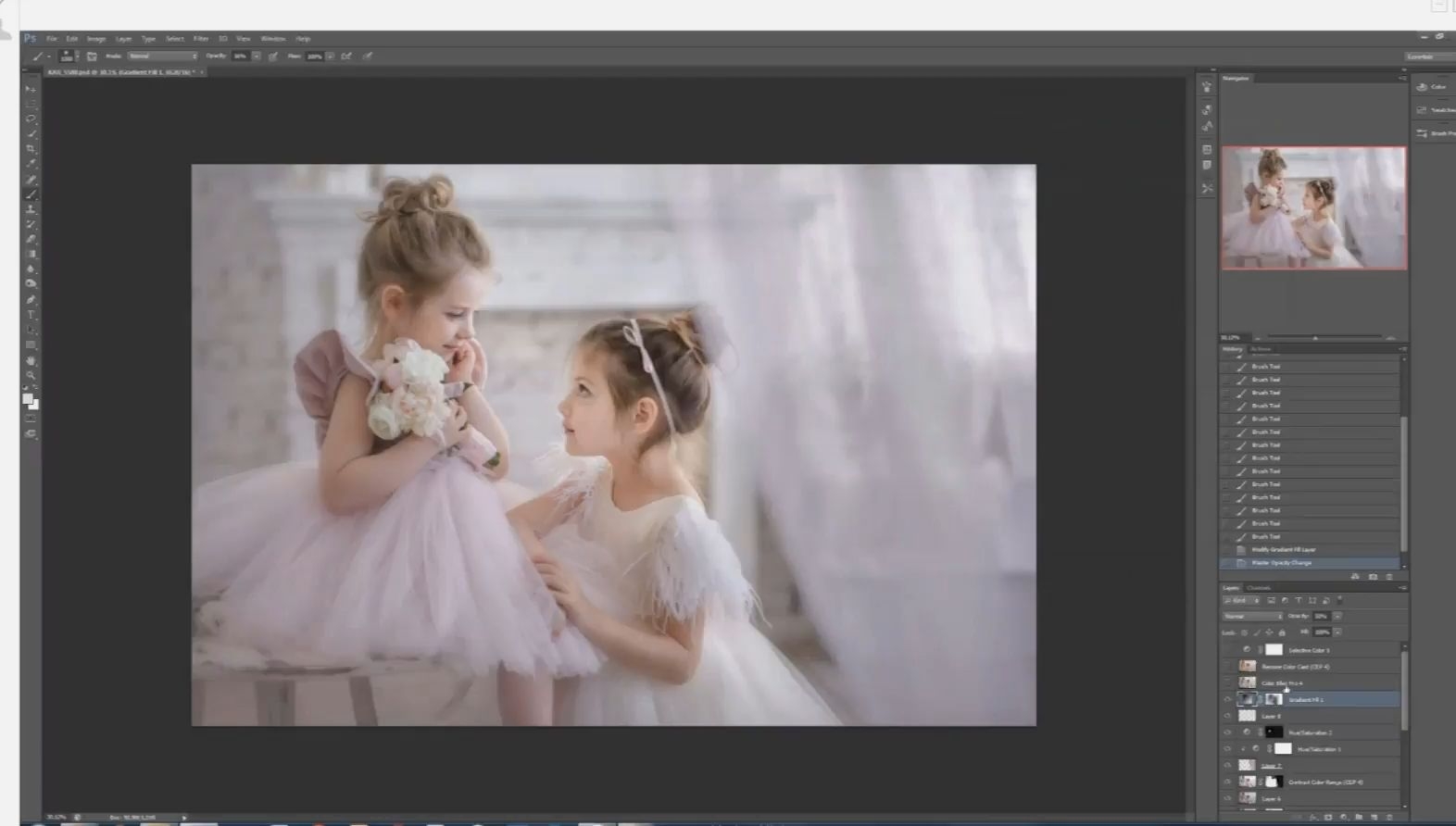Image resolution: width=1456 pixels, height=826 pixels.
Task: Open the brush Mode dropdown in options bar
Action: point(163,56)
